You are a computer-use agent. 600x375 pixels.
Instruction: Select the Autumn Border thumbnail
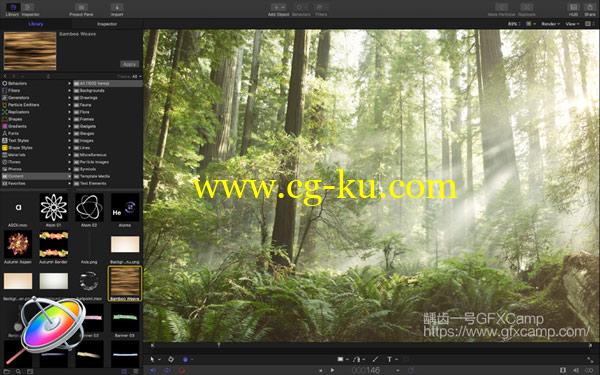[54, 244]
